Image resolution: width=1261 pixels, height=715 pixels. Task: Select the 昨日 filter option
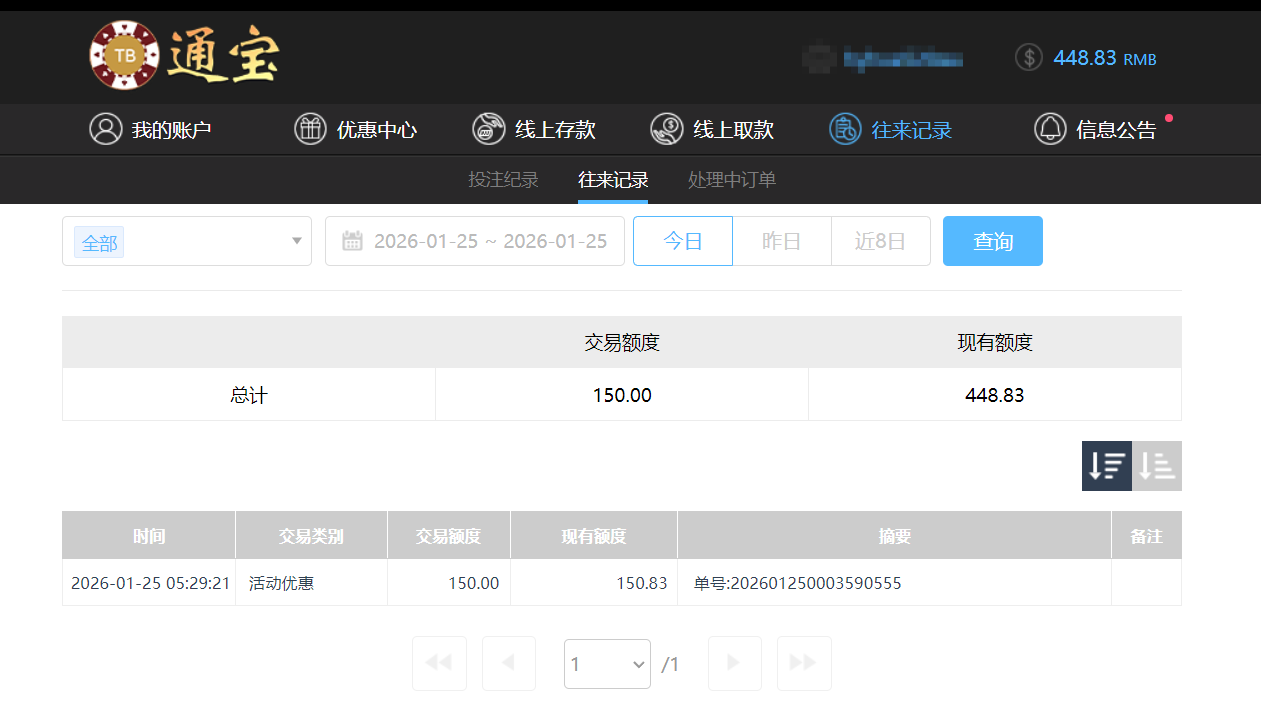tap(782, 240)
